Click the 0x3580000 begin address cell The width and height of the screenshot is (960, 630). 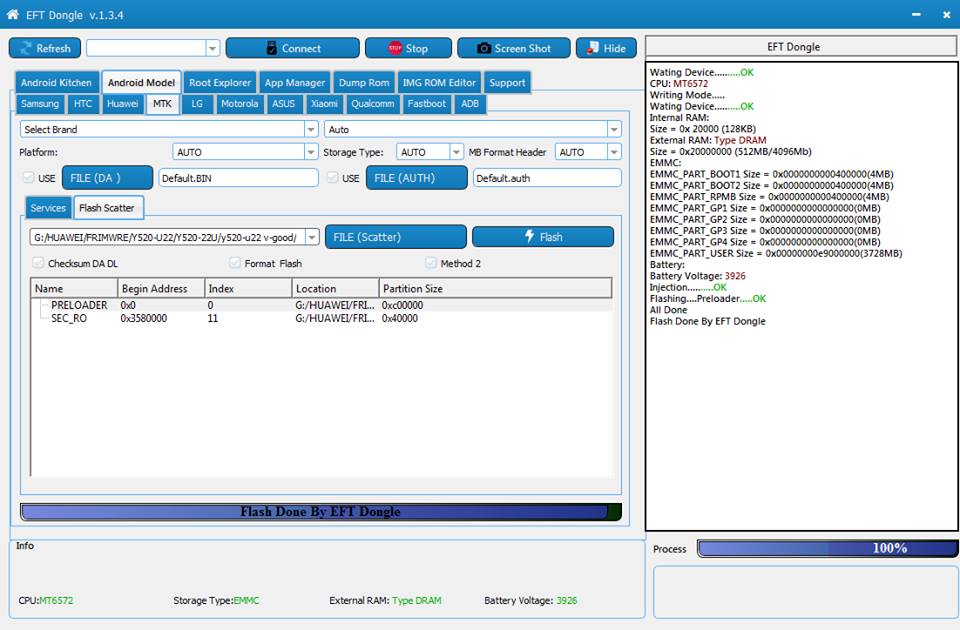coord(143,318)
